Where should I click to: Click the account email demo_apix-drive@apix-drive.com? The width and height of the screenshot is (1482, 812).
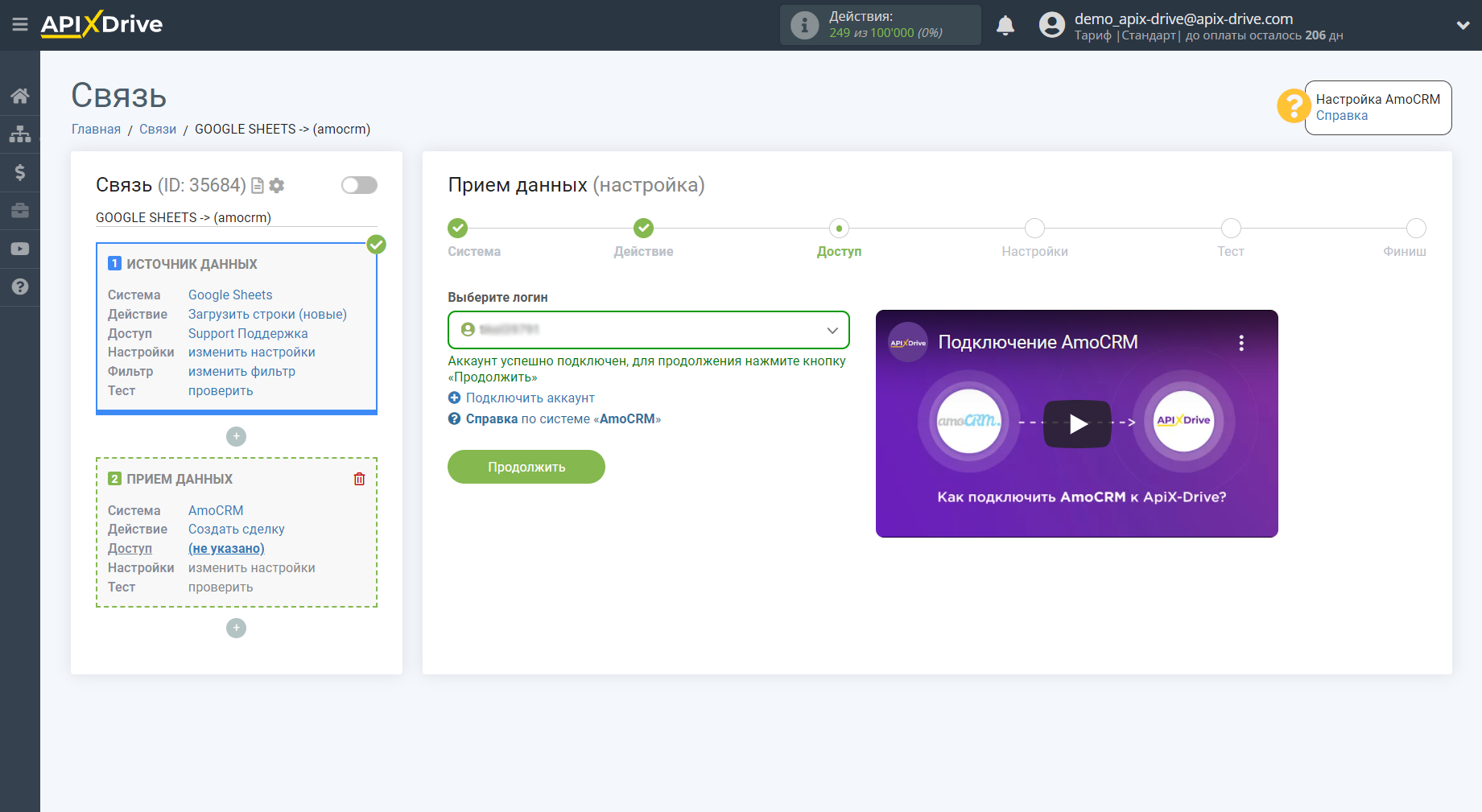[1183, 19]
